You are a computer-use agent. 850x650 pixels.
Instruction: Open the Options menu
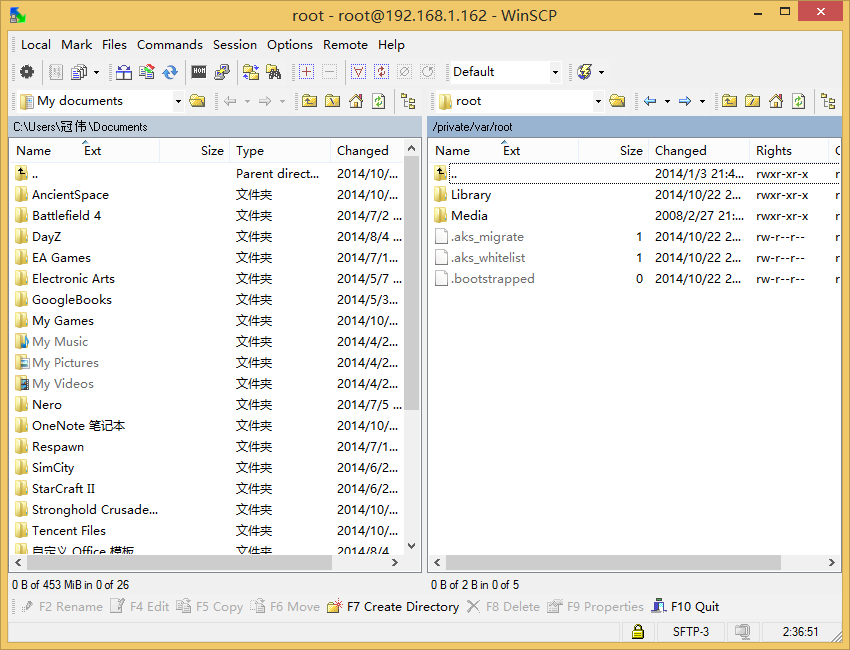tap(290, 44)
